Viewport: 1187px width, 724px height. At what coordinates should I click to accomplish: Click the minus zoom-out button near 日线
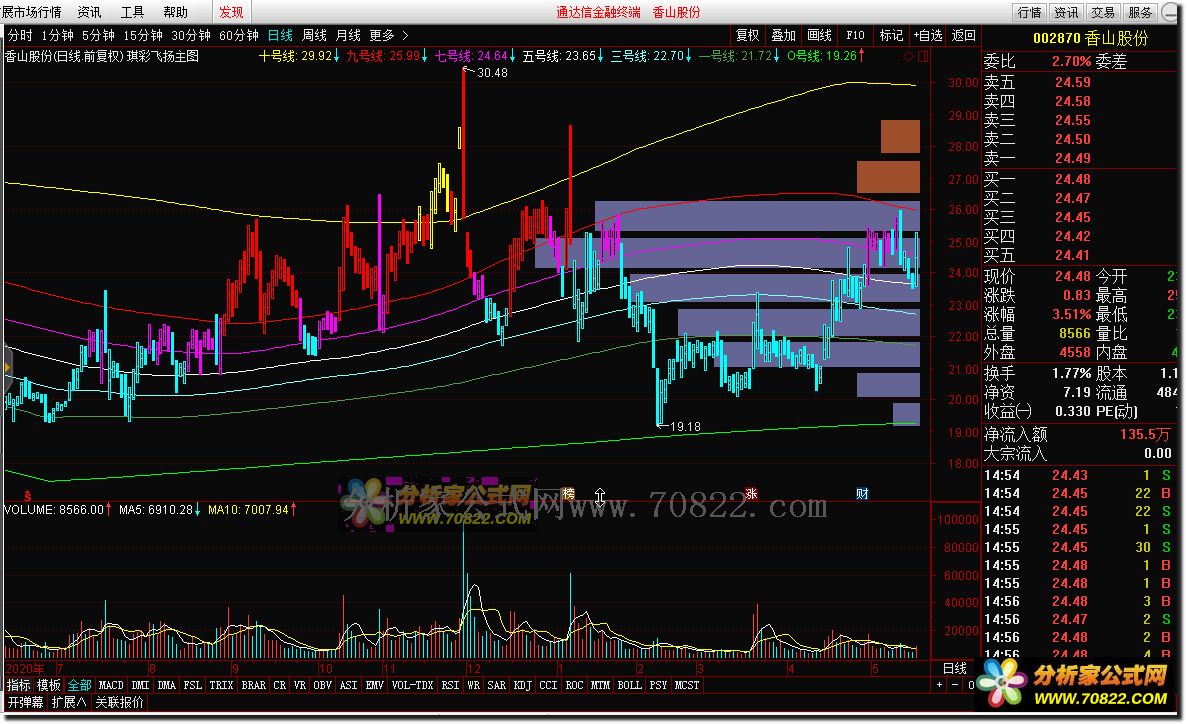pos(955,685)
